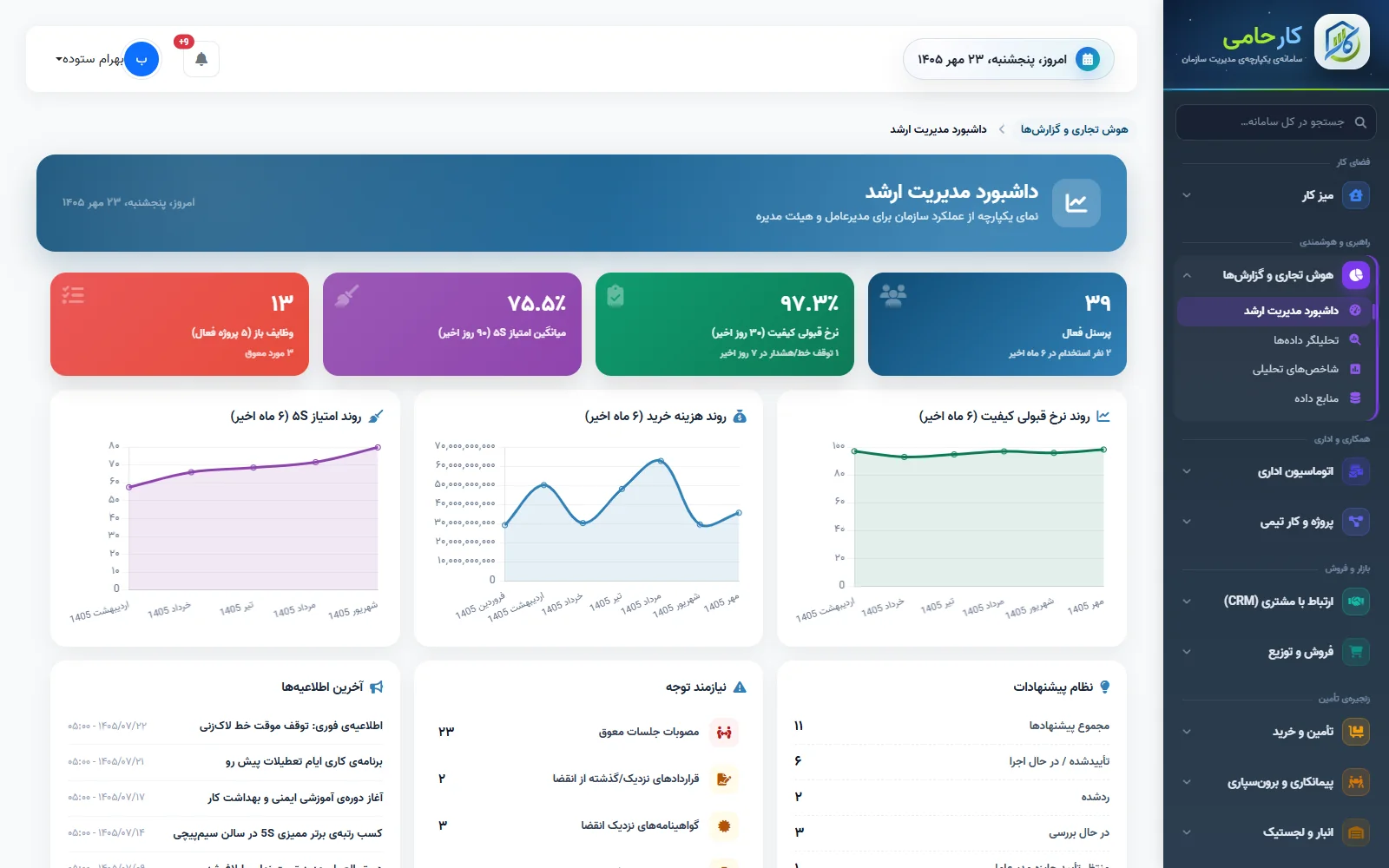Click the انبار و لجستیک icon
The height and width of the screenshot is (868, 1389).
coord(1356,832)
